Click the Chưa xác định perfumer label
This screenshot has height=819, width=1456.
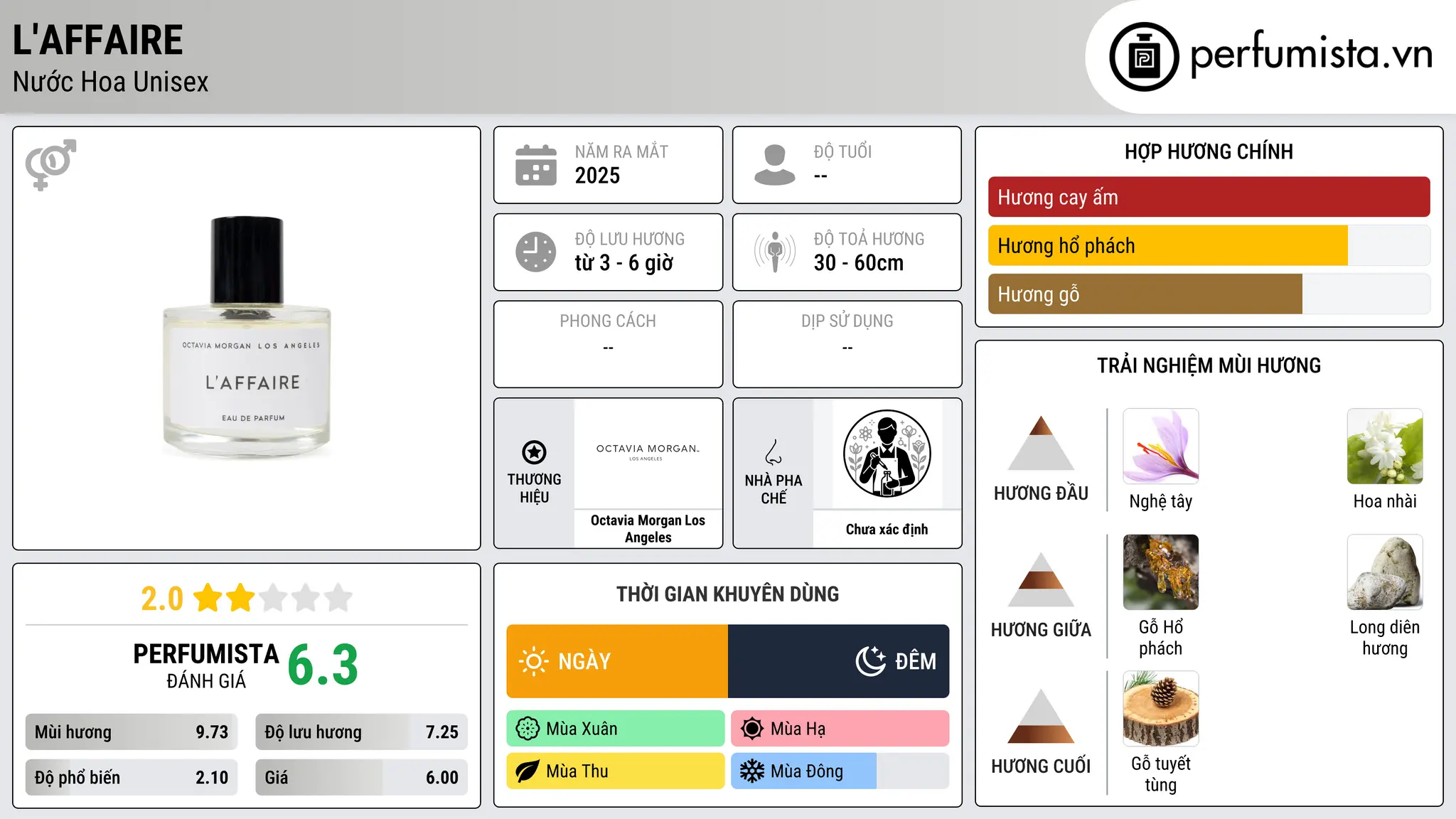tap(887, 529)
